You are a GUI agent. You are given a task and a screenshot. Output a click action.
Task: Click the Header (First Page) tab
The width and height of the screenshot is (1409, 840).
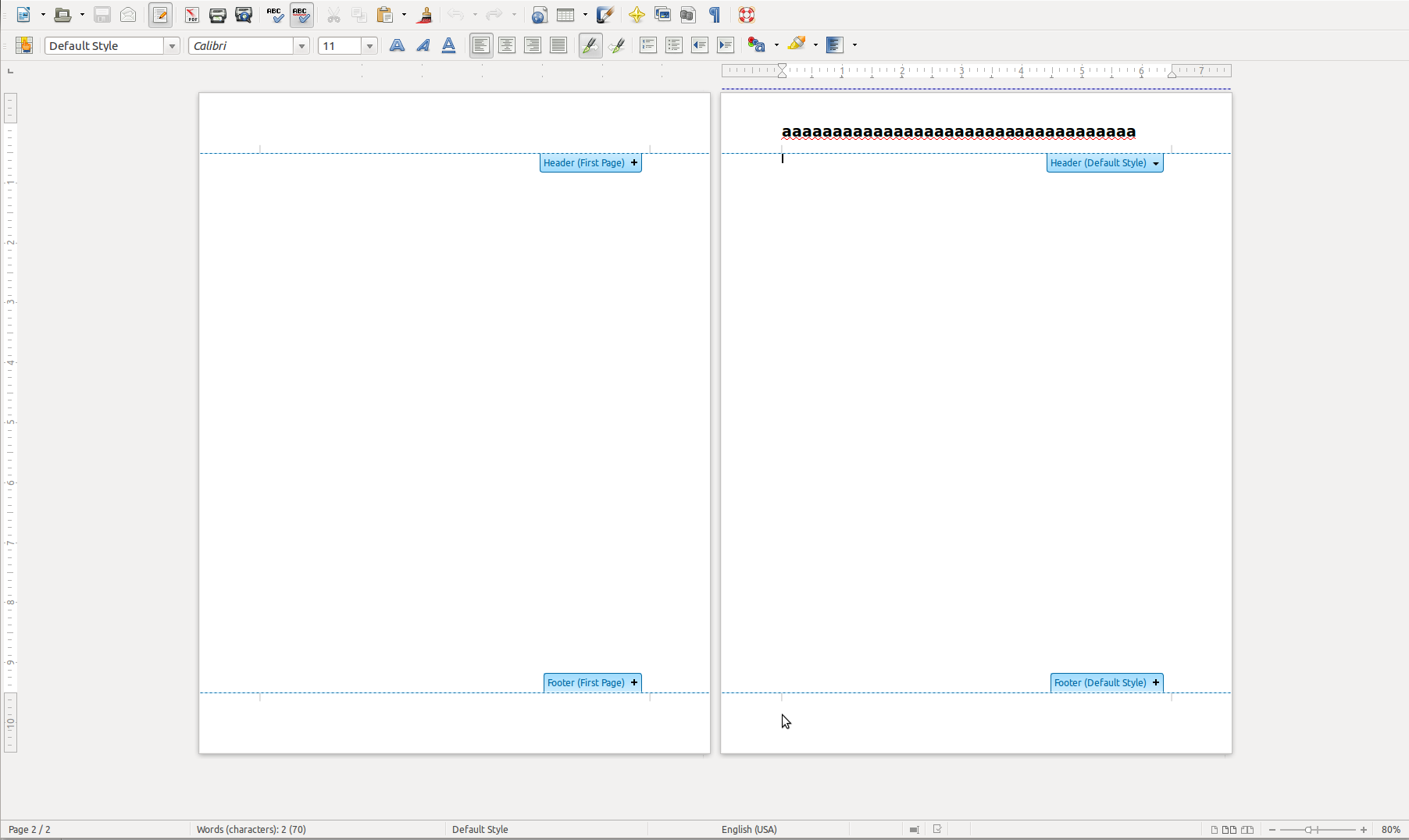(590, 163)
